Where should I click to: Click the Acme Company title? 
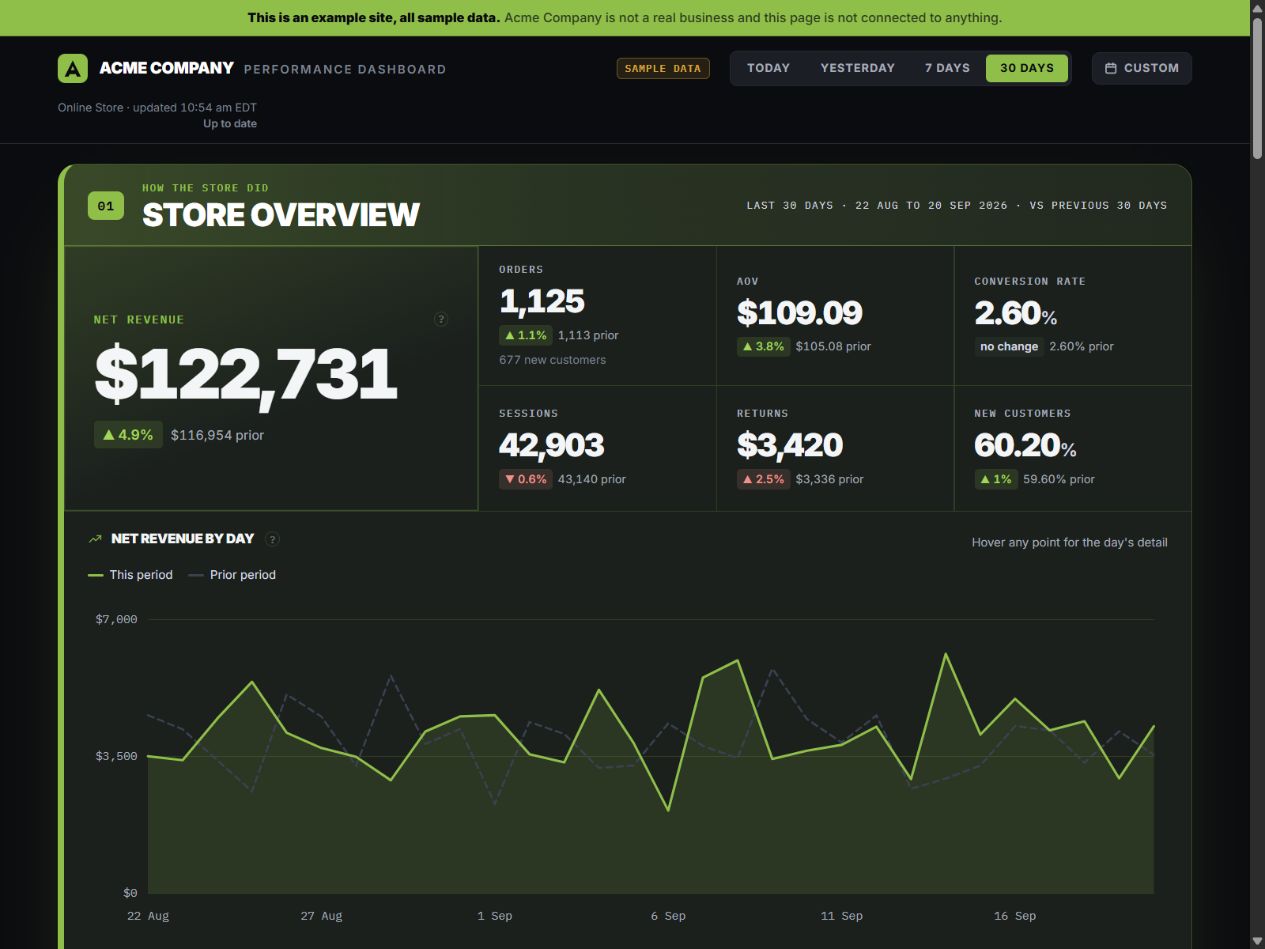coord(167,68)
